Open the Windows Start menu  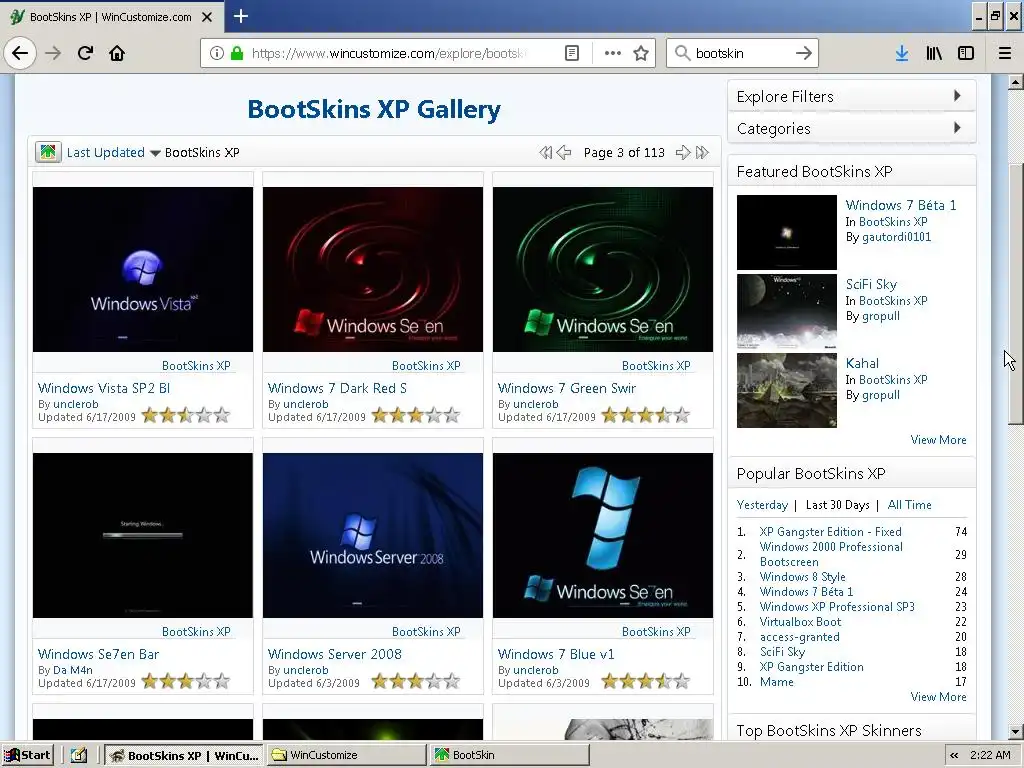(x=27, y=755)
